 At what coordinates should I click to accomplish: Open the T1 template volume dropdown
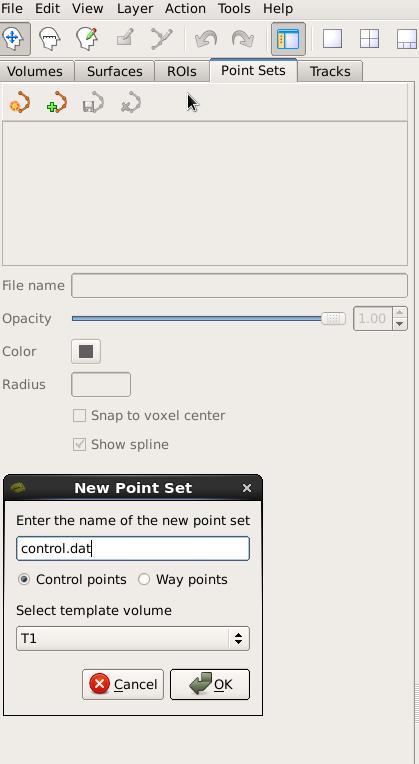[x=133, y=638]
